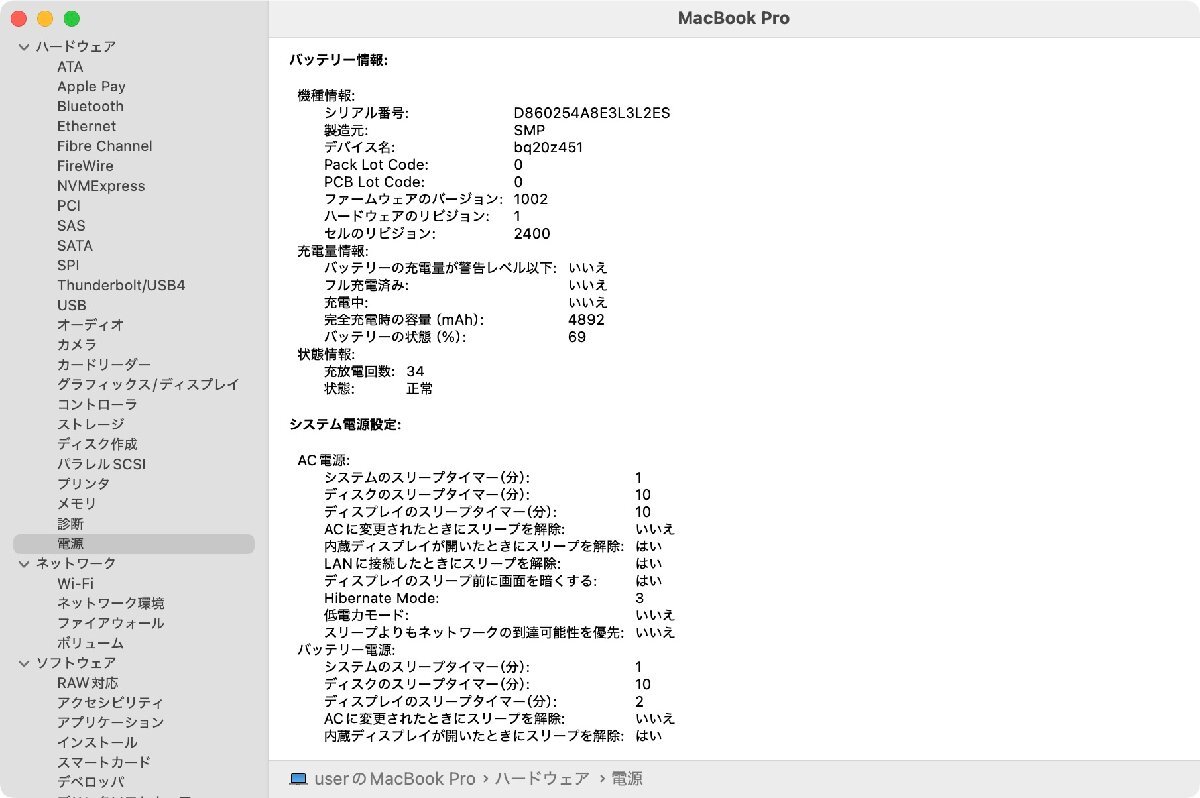Click 電源 in the path bar
The image size is (1200, 798).
pyautogui.click(x=626, y=778)
